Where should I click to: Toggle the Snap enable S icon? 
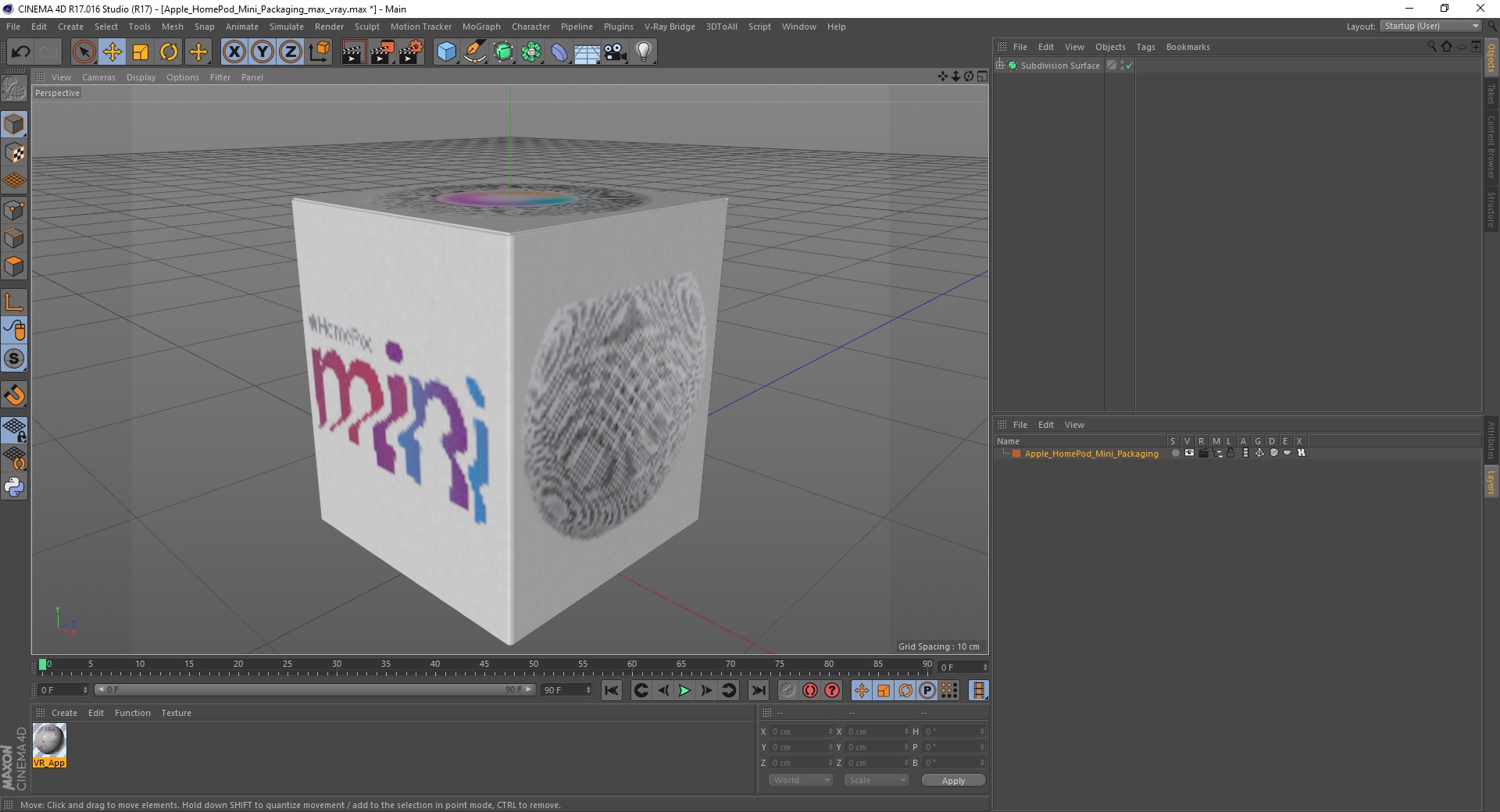click(x=14, y=358)
